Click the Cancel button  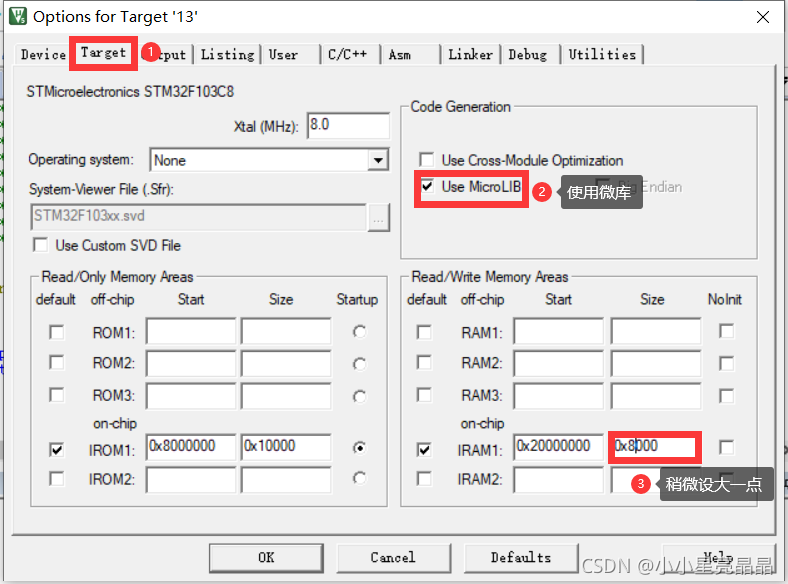pyautogui.click(x=393, y=558)
